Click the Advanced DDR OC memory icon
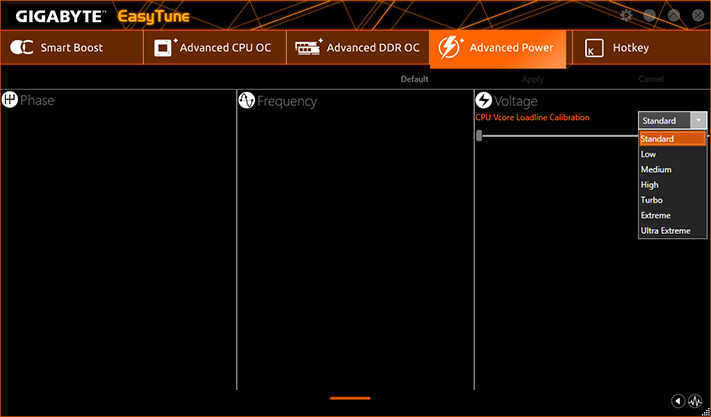Screen dimensions: 711x417 [x=309, y=47]
